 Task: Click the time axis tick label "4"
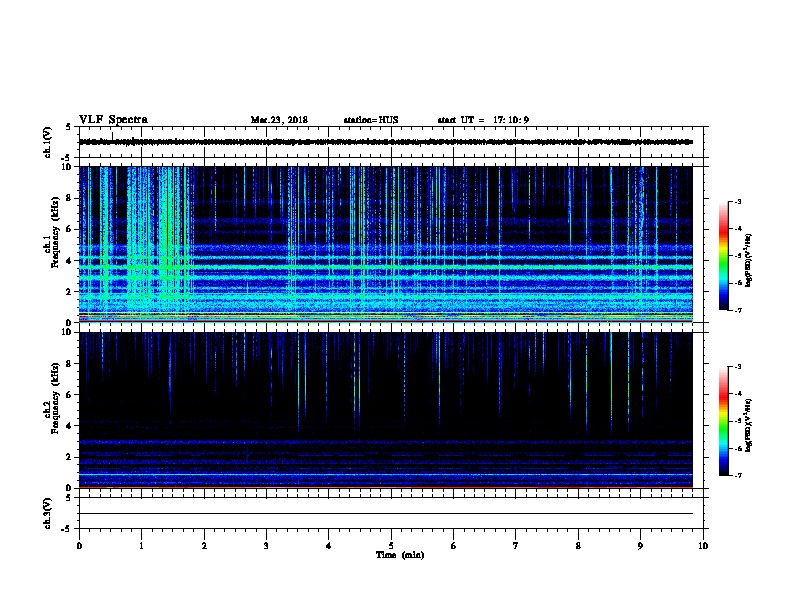(x=329, y=546)
